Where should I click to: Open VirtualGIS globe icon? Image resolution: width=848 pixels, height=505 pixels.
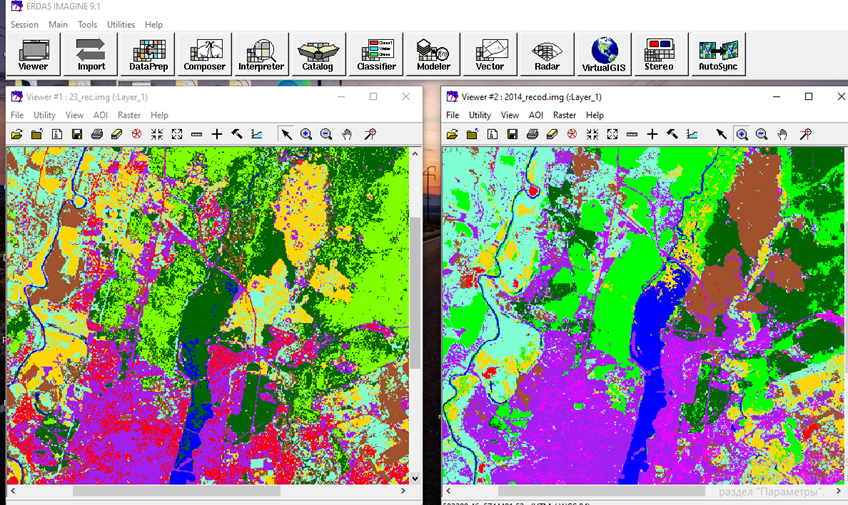click(604, 54)
